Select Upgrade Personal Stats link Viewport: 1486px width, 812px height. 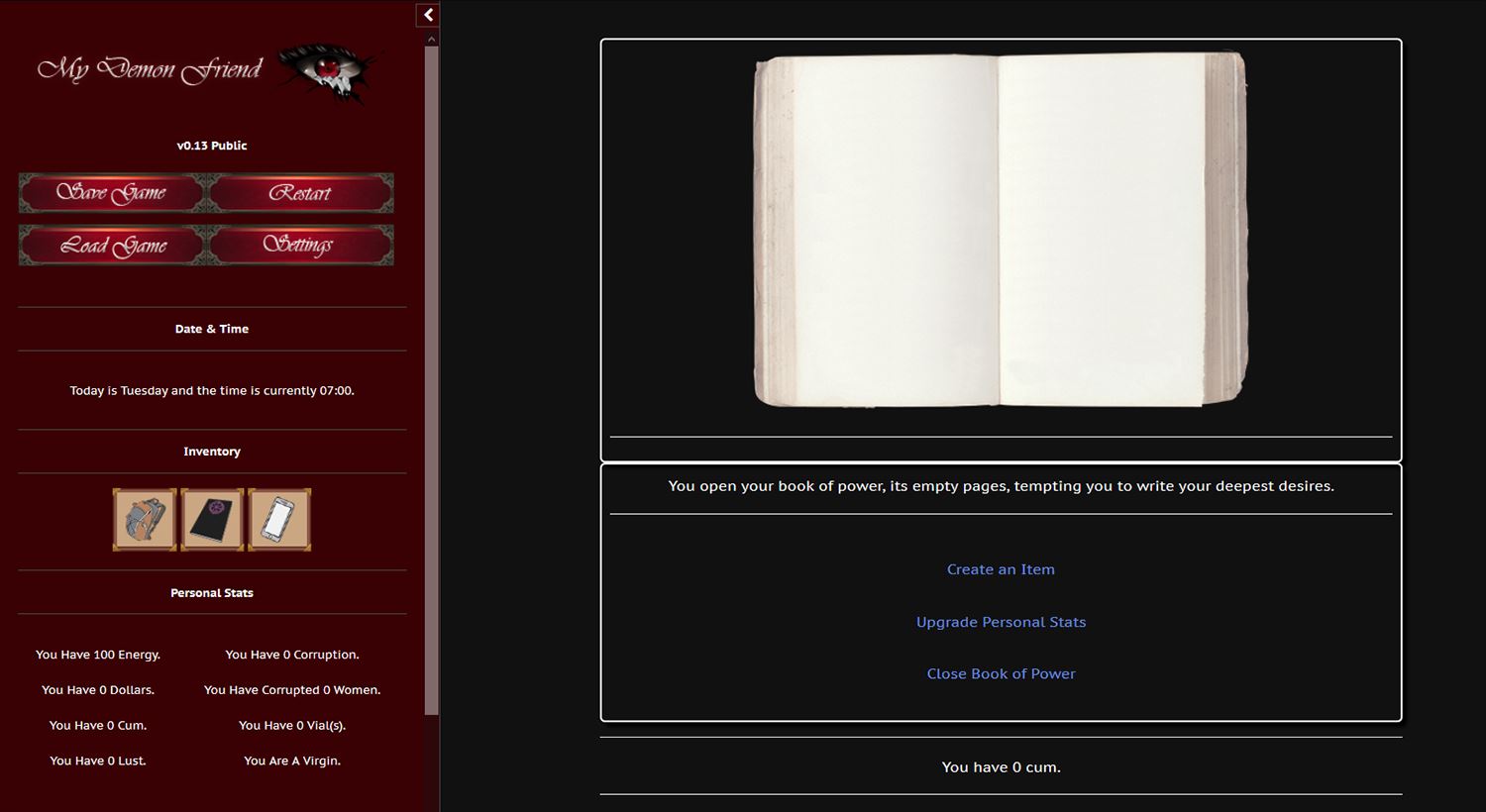point(1001,622)
